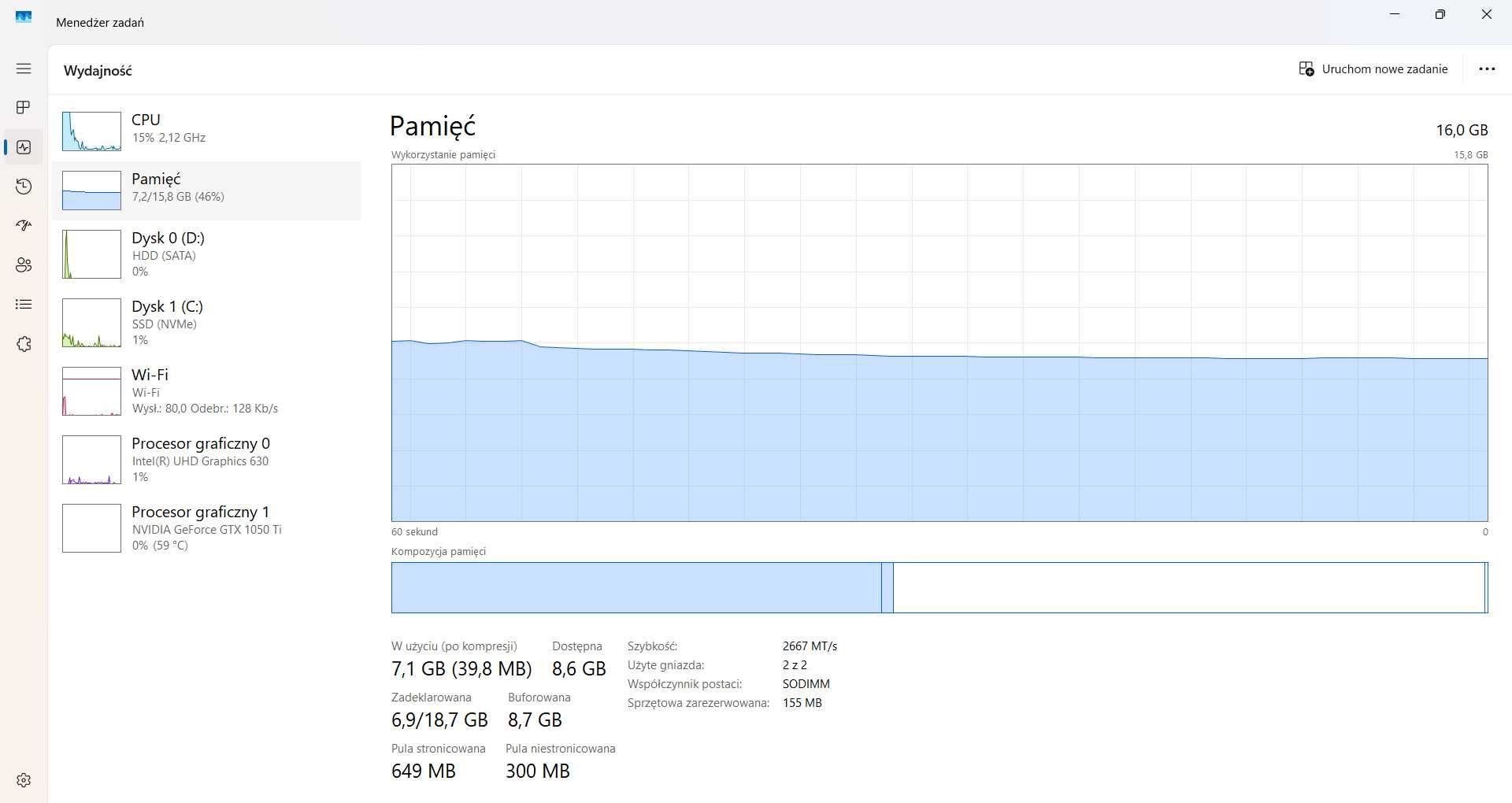The width and height of the screenshot is (1512, 803).
Task: Click the Wi-Fi mini graph thumbnail
Action: pyautogui.click(x=91, y=391)
